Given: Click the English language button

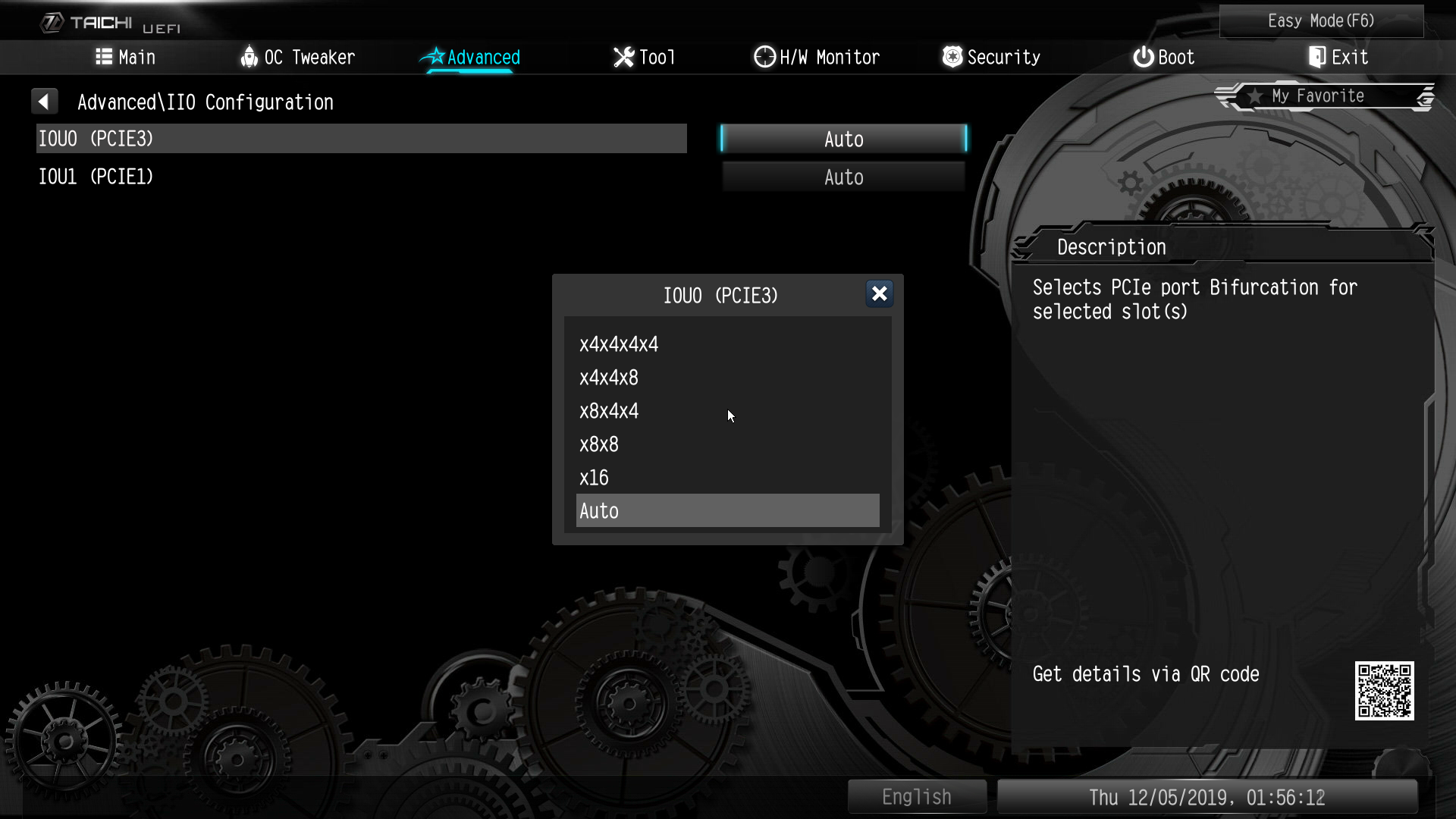Looking at the screenshot, I should pos(916,797).
